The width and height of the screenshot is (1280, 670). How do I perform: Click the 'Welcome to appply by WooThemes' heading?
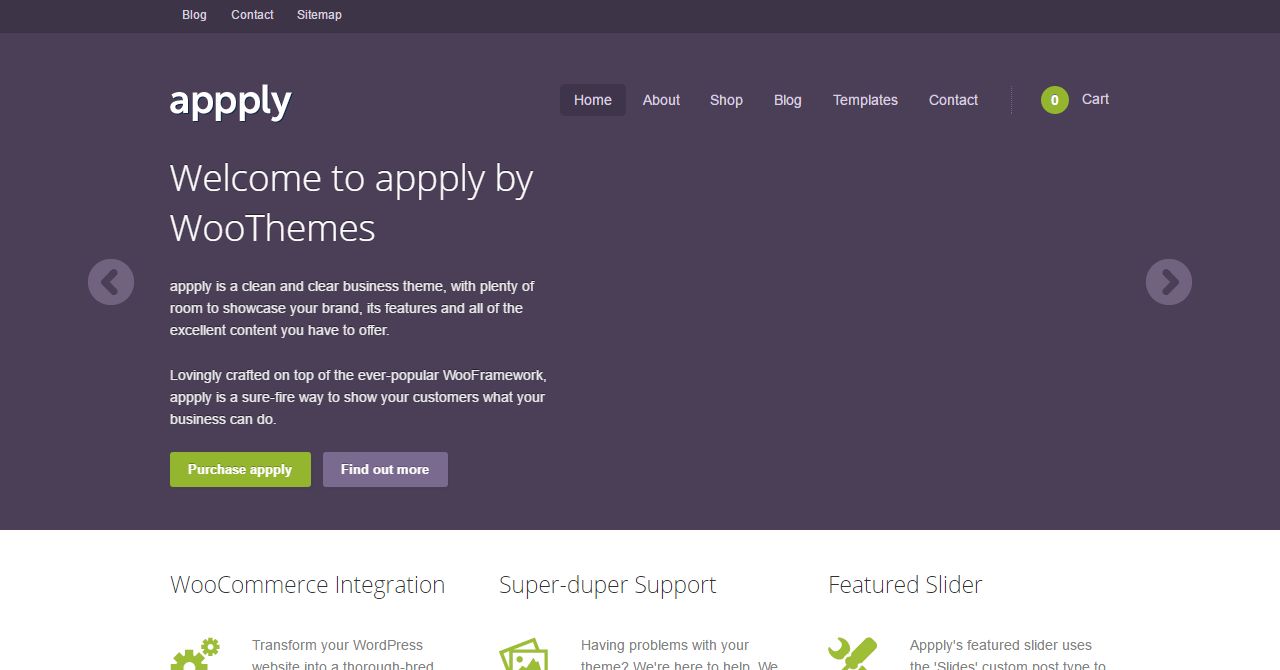(x=352, y=203)
